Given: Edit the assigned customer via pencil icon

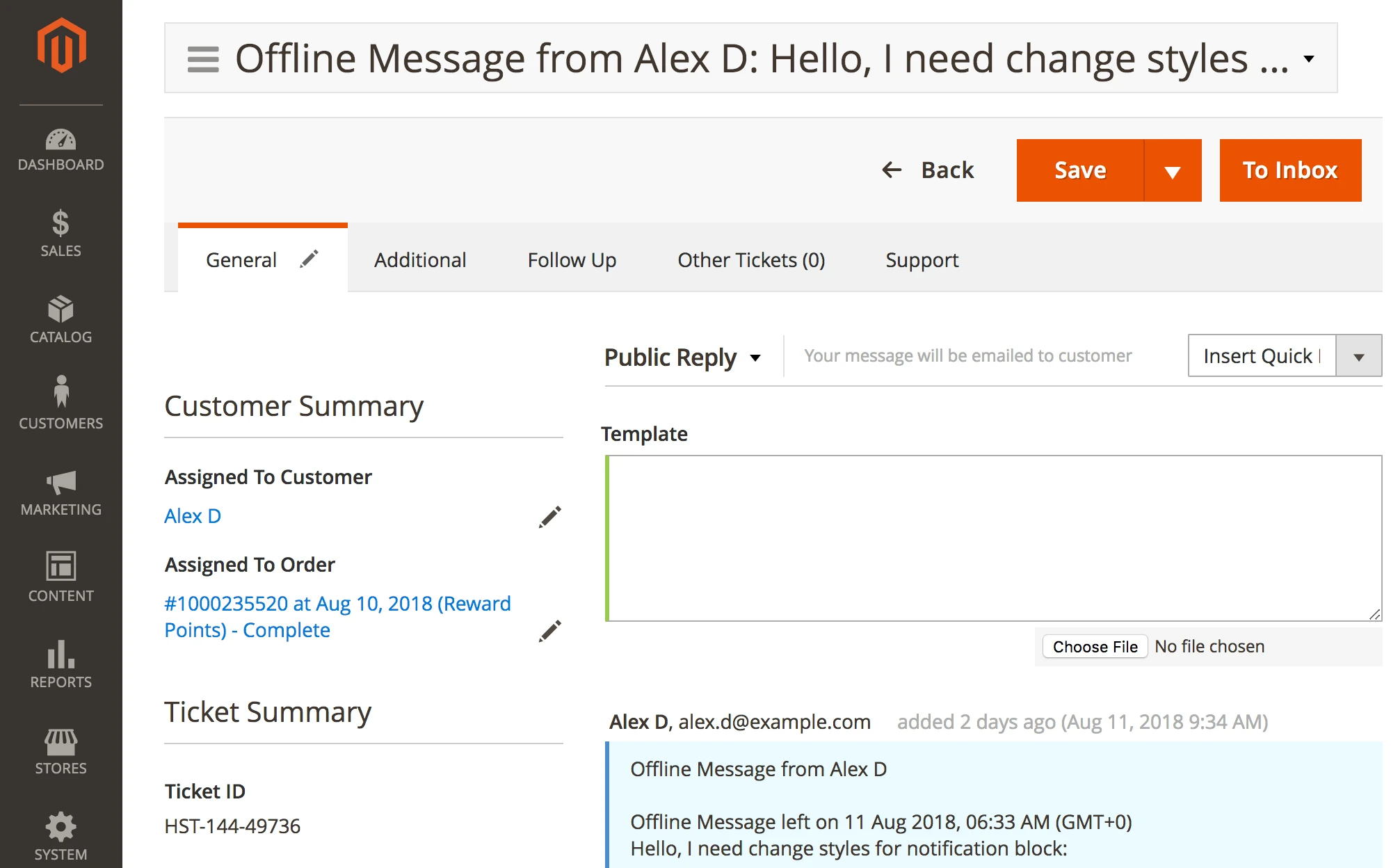Looking at the screenshot, I should click(549, 517).
